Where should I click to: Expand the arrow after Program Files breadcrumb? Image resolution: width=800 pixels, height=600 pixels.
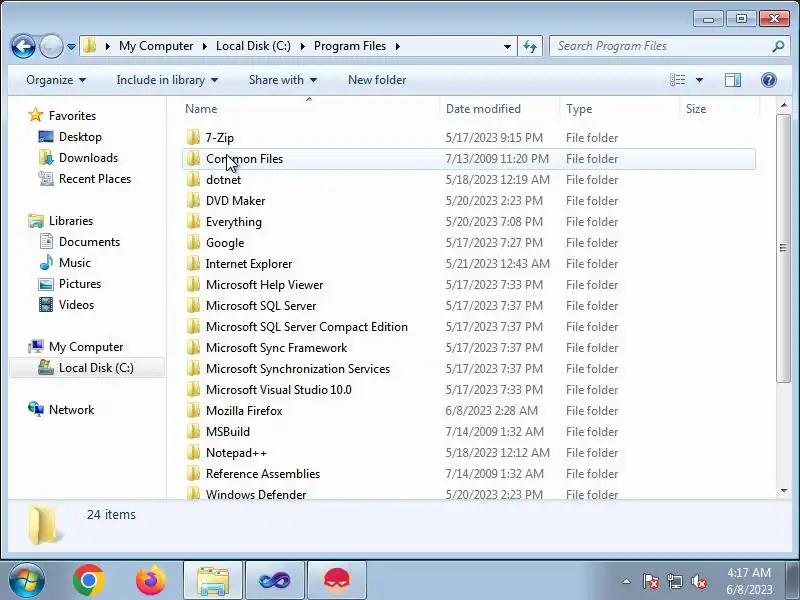coord(397,46)
